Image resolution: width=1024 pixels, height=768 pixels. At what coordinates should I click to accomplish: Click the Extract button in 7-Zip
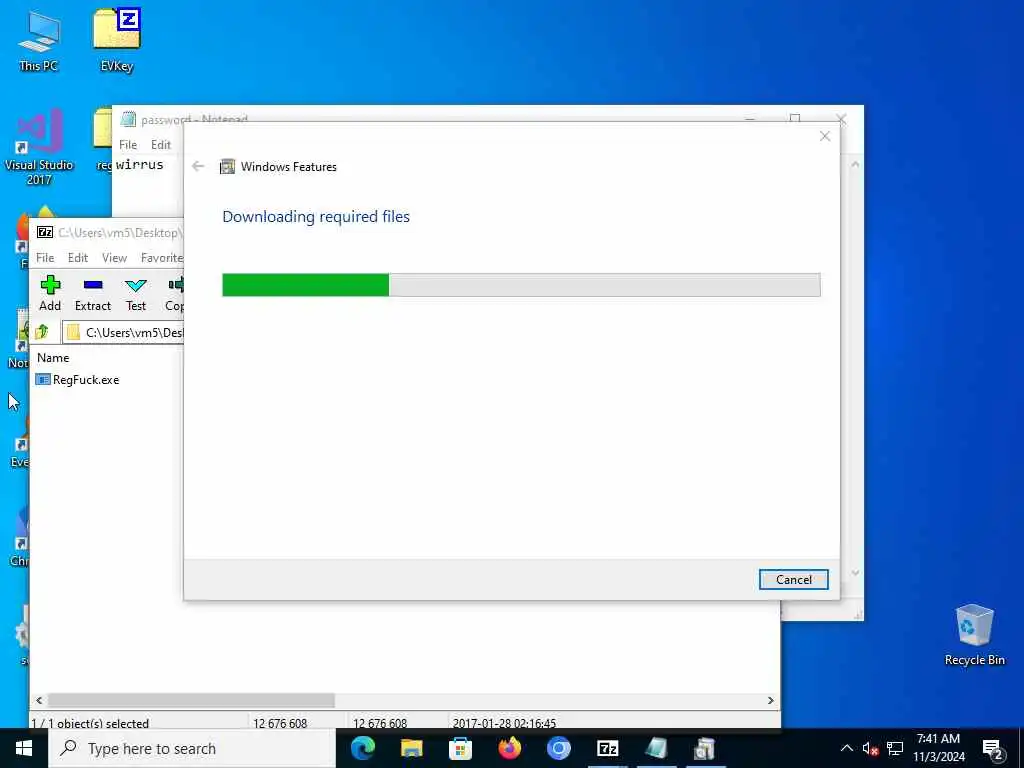point(93,293)
